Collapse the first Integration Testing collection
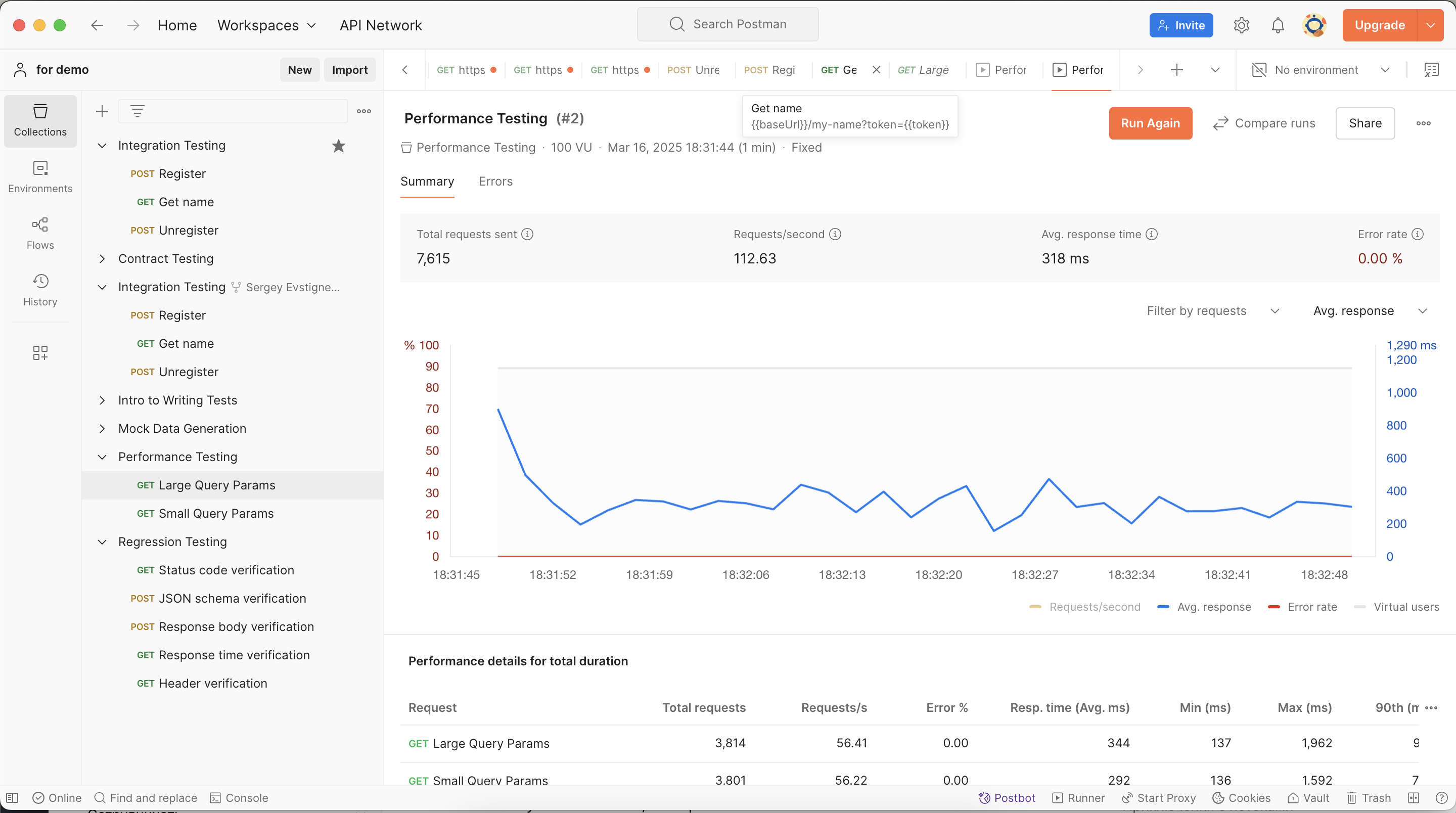This screenshot has height=813, width=1456. coord(102,146)
